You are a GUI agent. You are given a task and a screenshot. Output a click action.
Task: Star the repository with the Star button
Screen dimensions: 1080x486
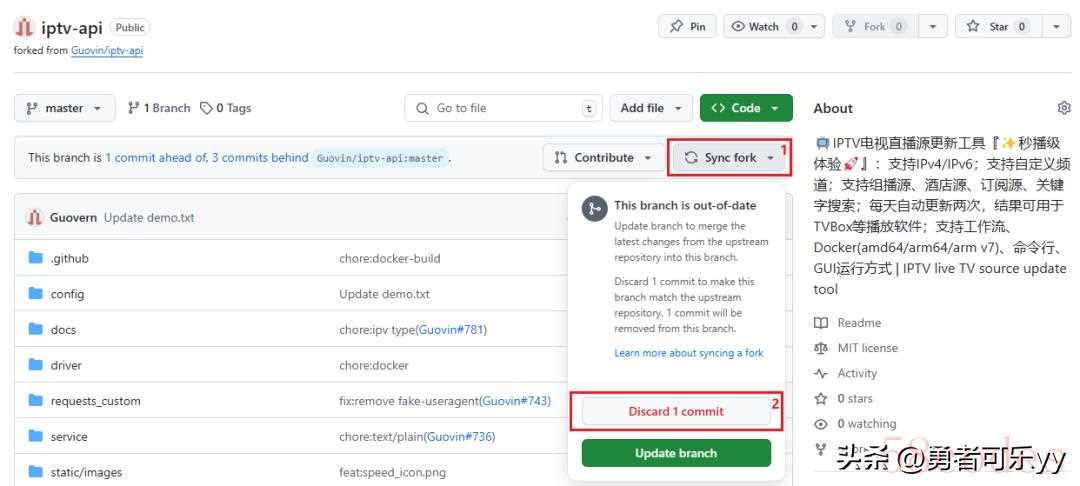999,27
